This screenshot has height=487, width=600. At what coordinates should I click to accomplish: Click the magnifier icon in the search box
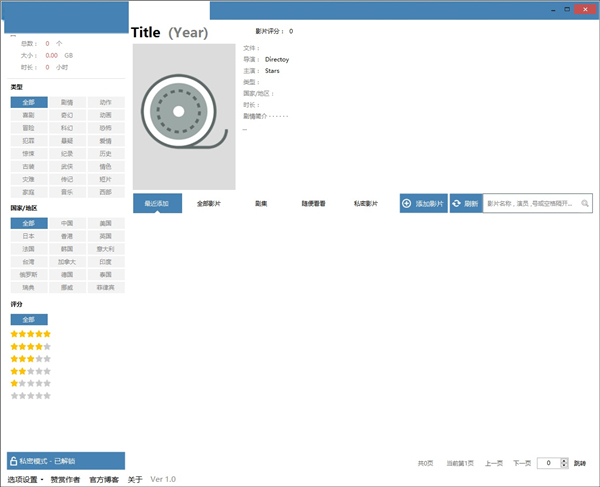(x=585, y=204)
